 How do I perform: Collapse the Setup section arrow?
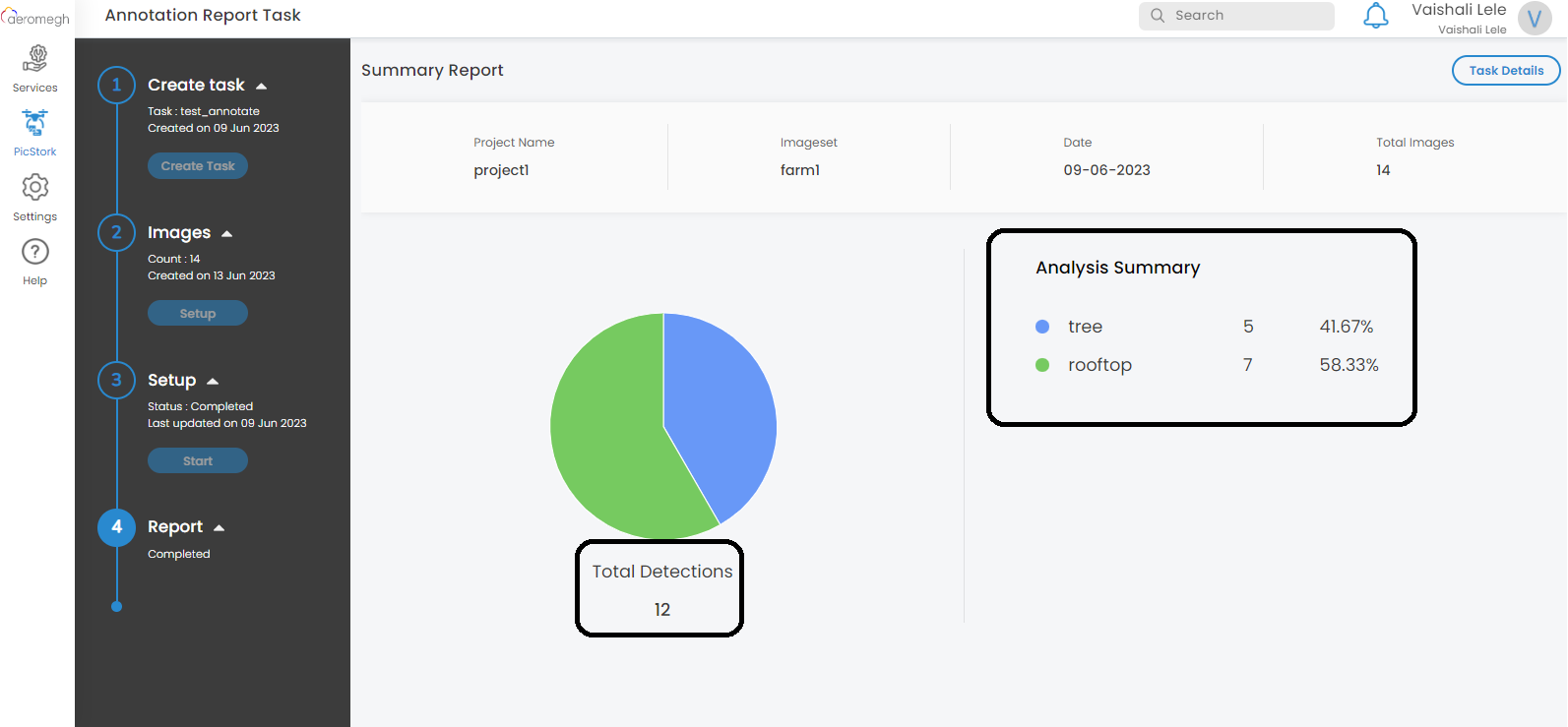213,382
